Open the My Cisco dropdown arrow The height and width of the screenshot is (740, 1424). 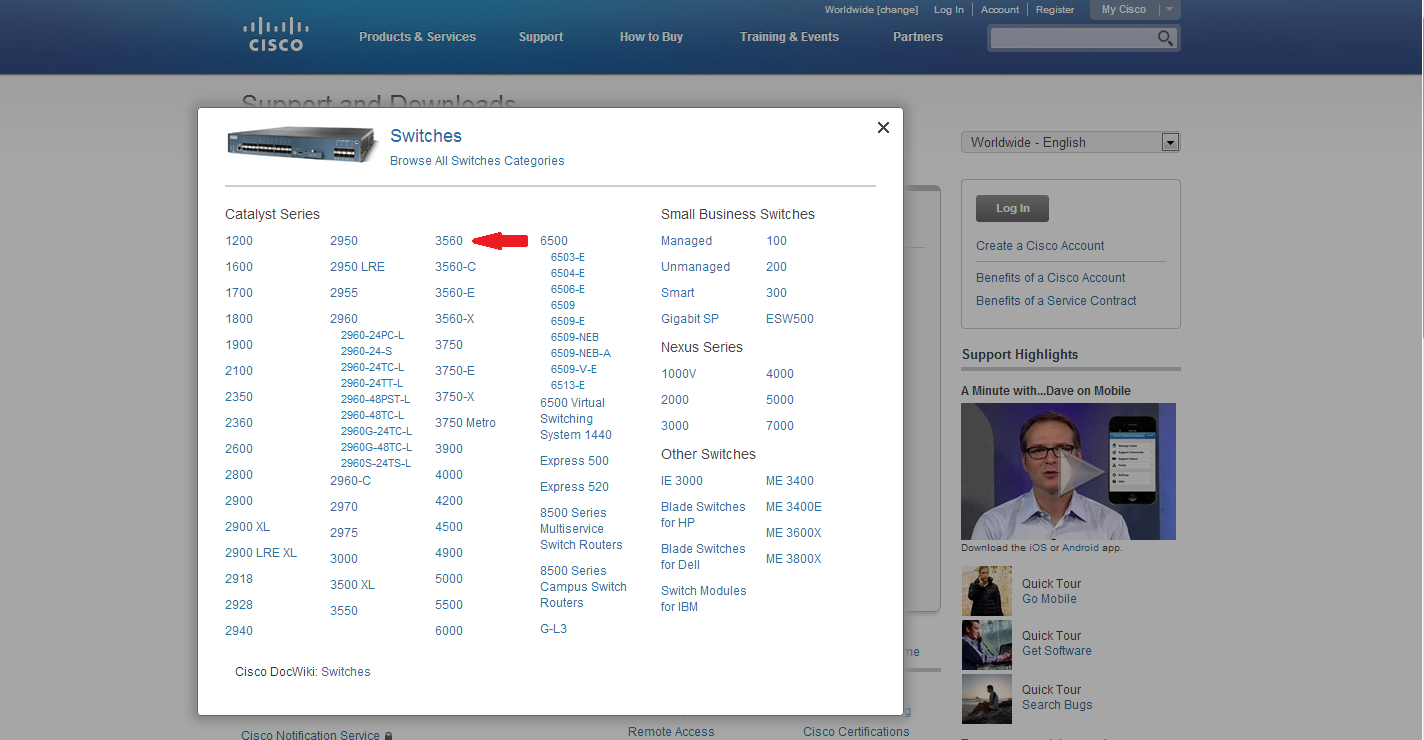click(1169, 9)
